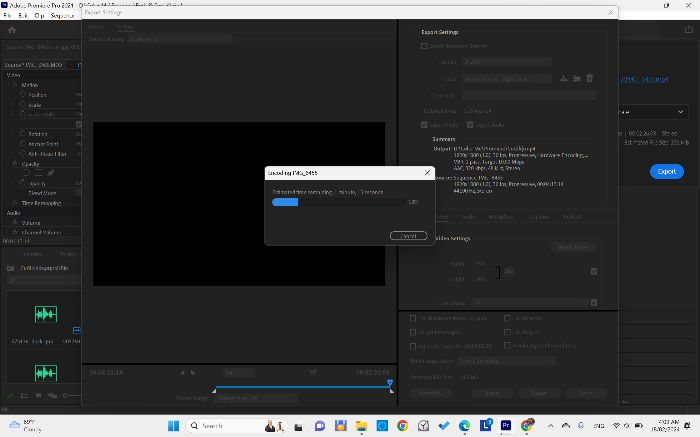Click the Save Preset icon next to Preset dropdown

[x=563, y=78]
